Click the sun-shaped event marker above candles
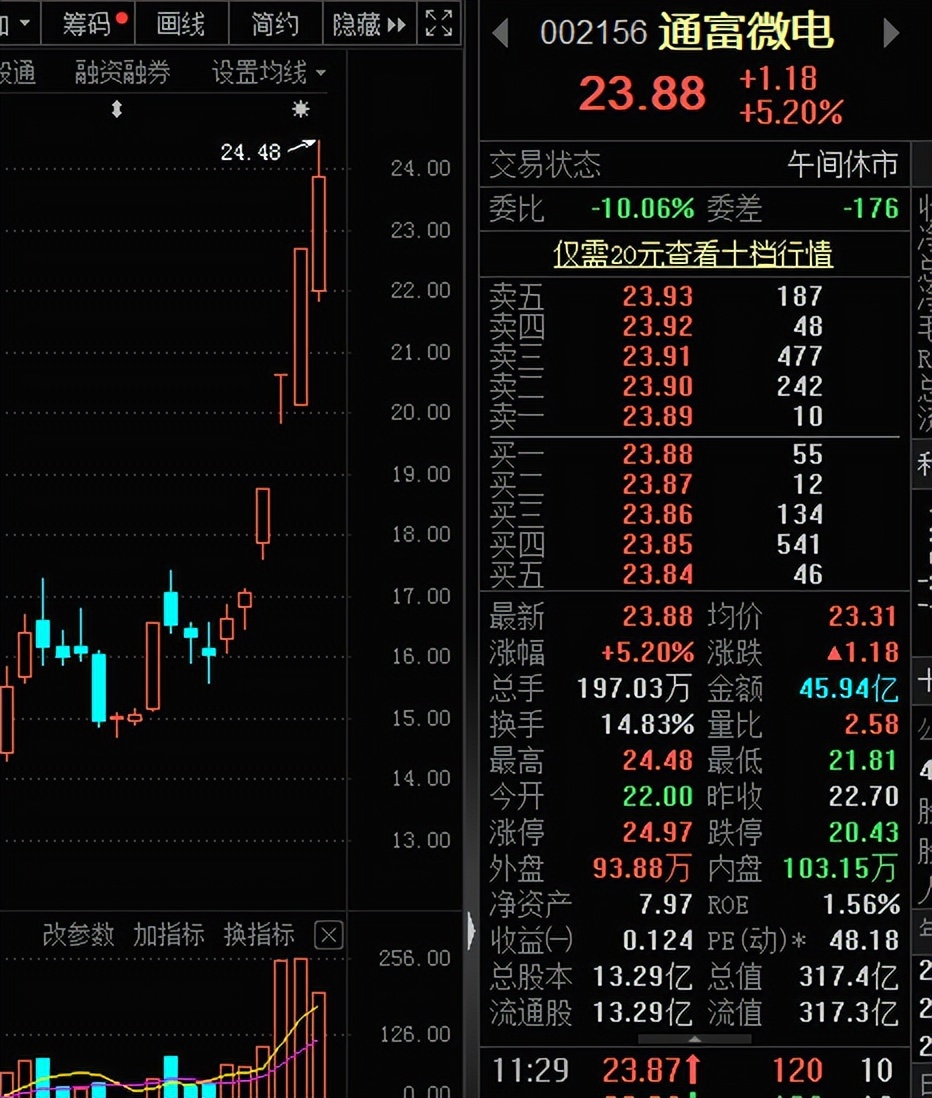The width and height of the screenshot is (932, 1098). (300, 109)
